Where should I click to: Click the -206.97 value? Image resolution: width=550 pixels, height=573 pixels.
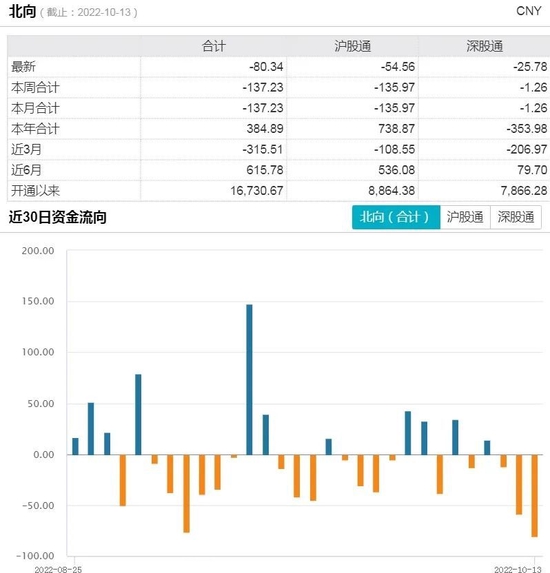pos(527,149)
